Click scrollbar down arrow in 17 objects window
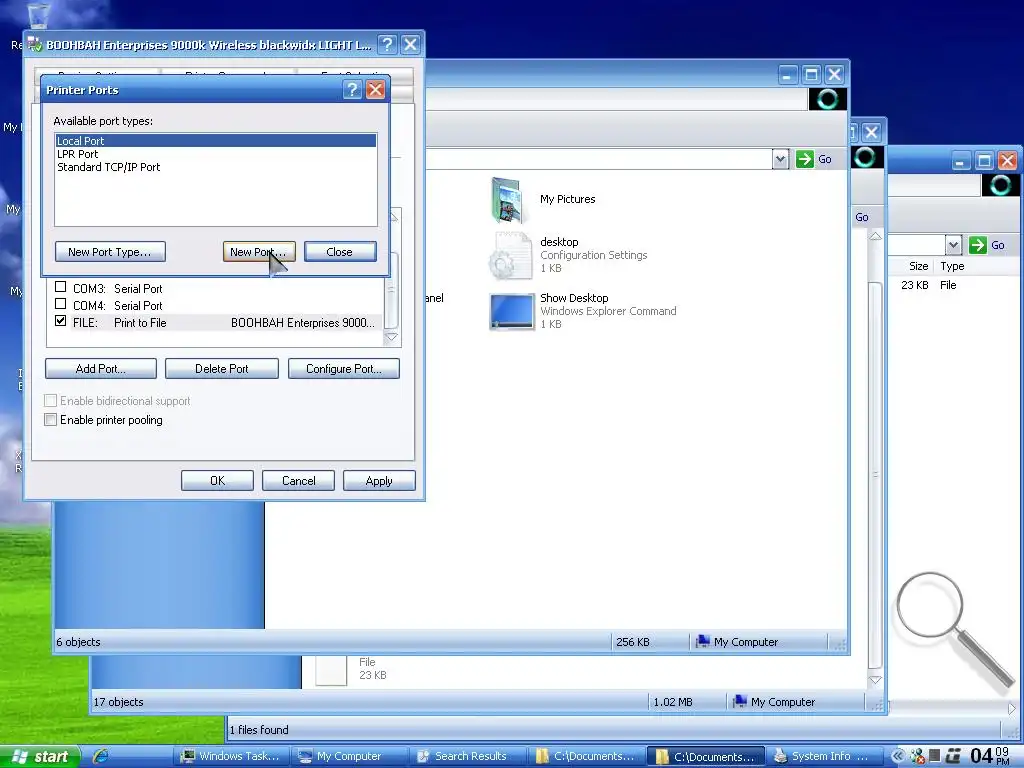Image resolution: width=1024 pixels, height=768 pixels. (x=875, y=680)
